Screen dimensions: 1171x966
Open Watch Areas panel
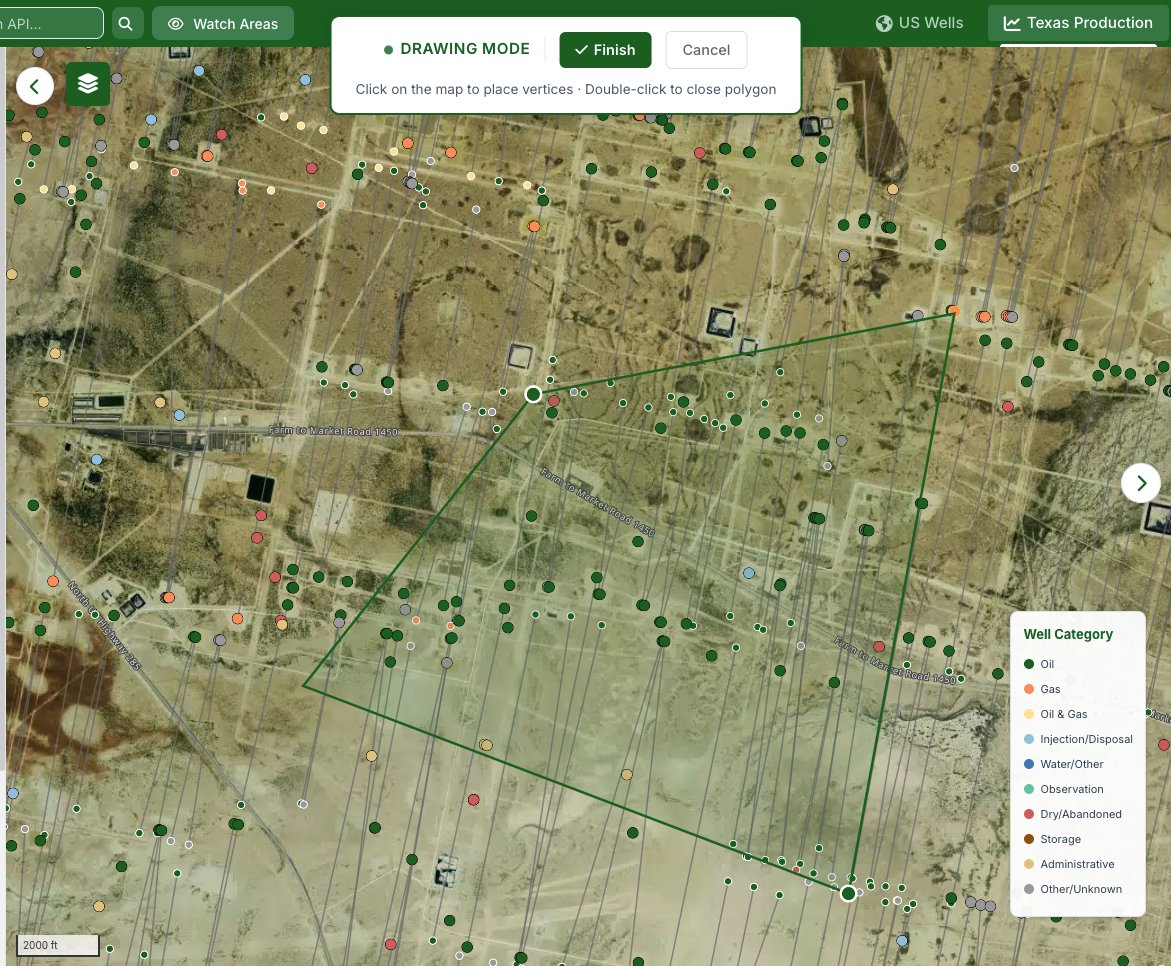pyautogui.click(x=223, y=24)
